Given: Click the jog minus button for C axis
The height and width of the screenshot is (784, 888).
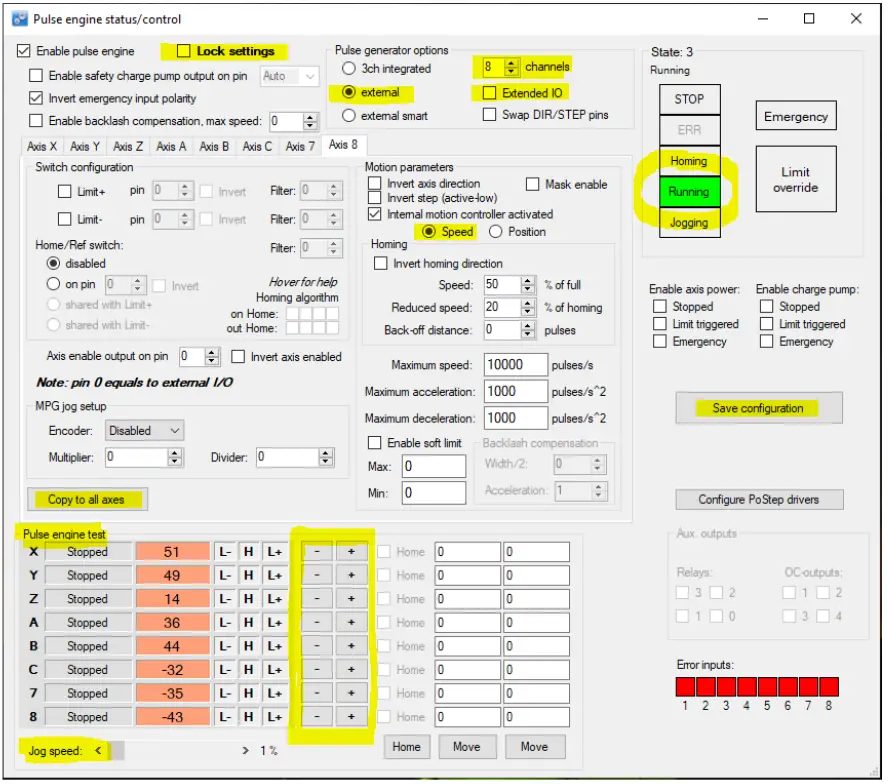Looking at the screenshot, I should click(317, 670).
